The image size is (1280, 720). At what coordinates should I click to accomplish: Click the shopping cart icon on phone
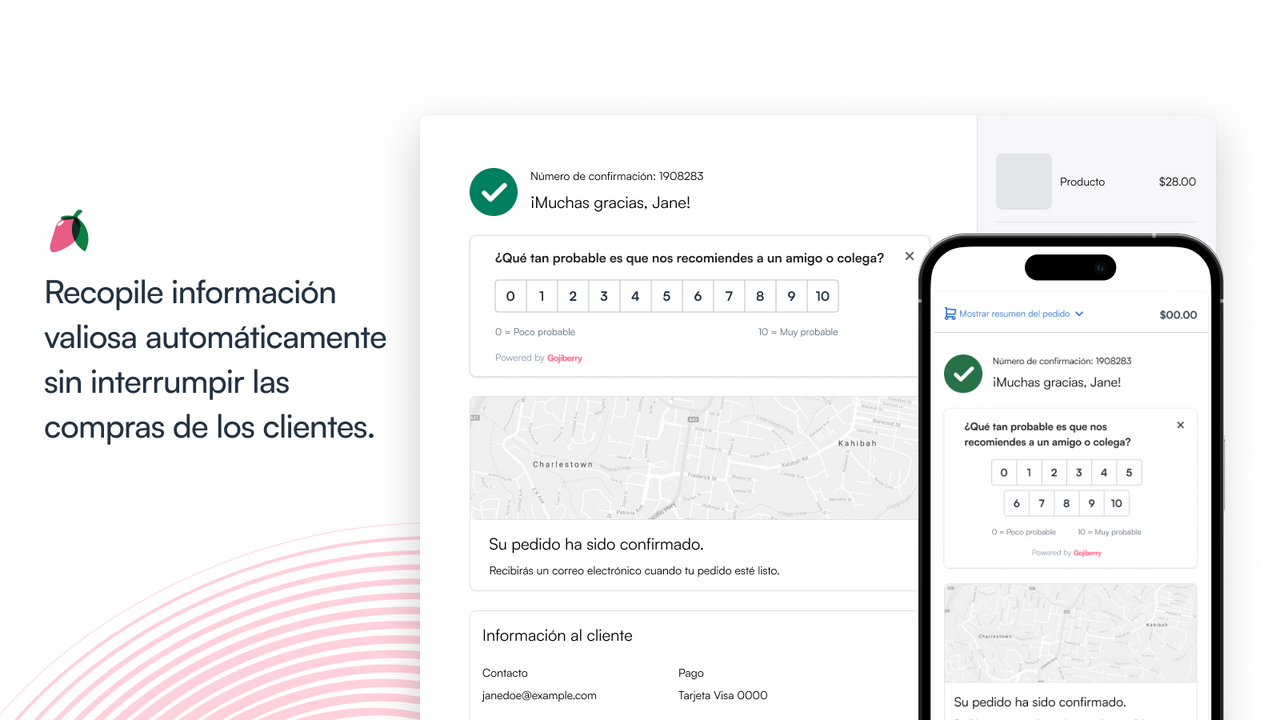point(950,314)
